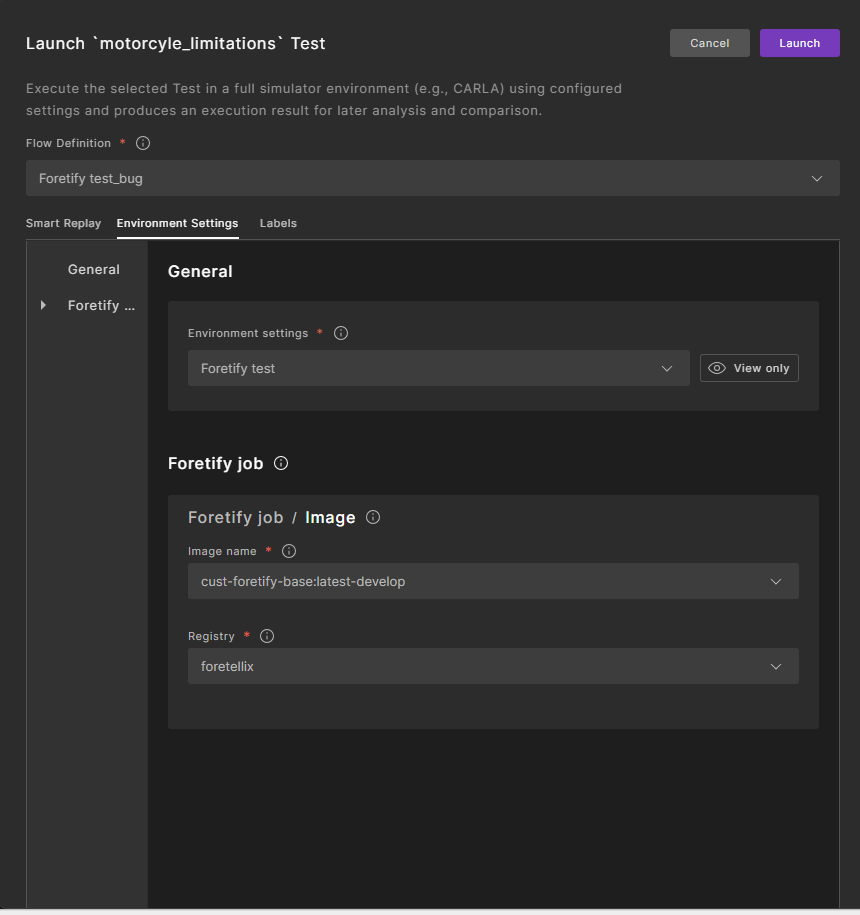Click info icon next to Foretify job heading
The image size is (860, 915).
(x=281, y=463)
